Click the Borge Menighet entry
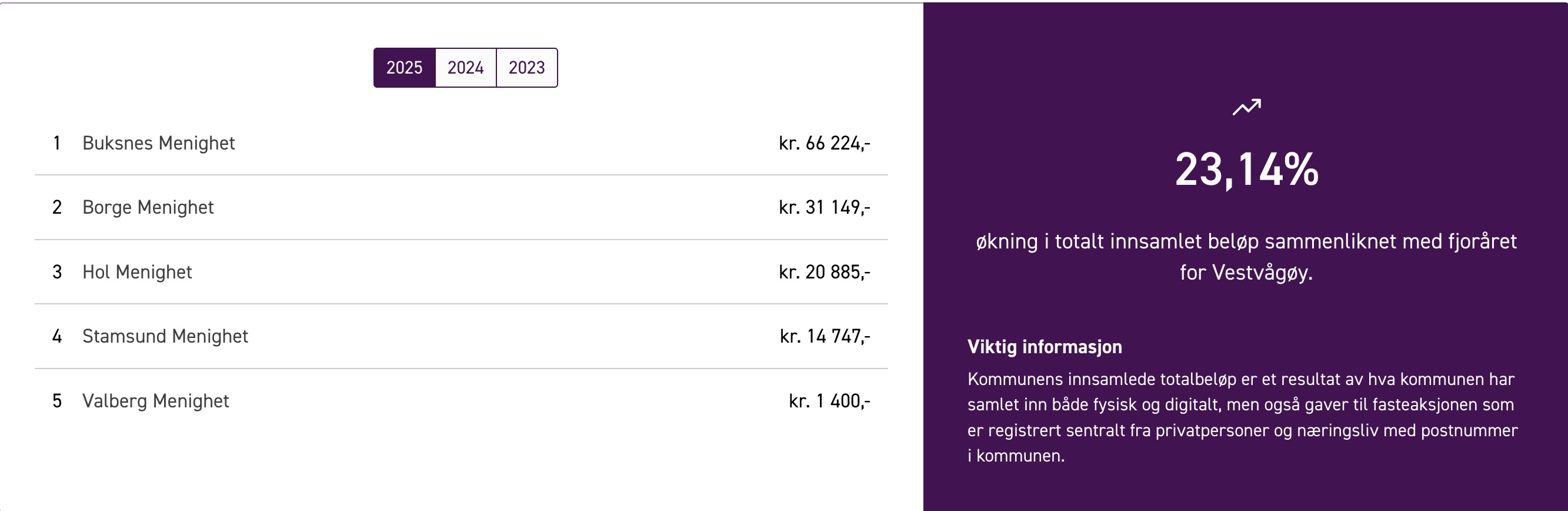This screenshot has height=511, width=1568. (x=461, y=208)
